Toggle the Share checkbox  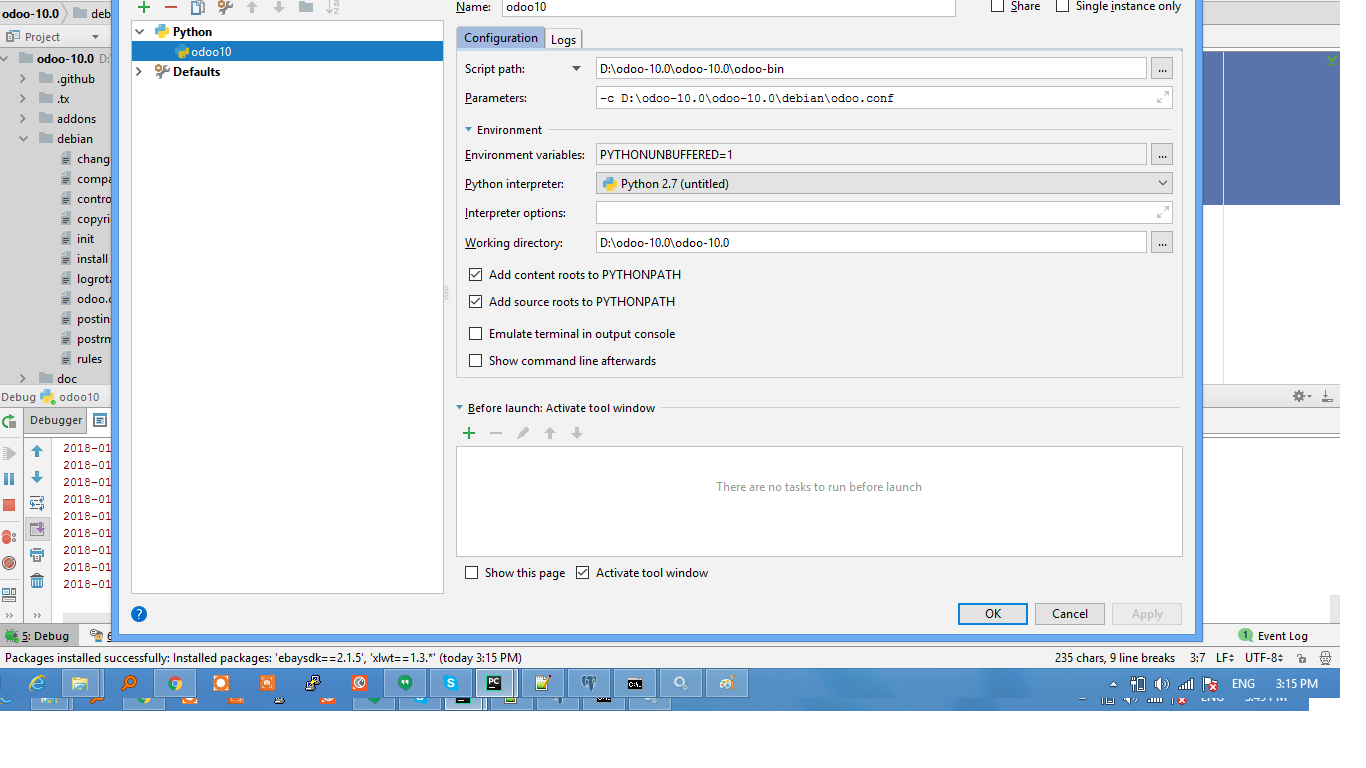pos(998,6)
